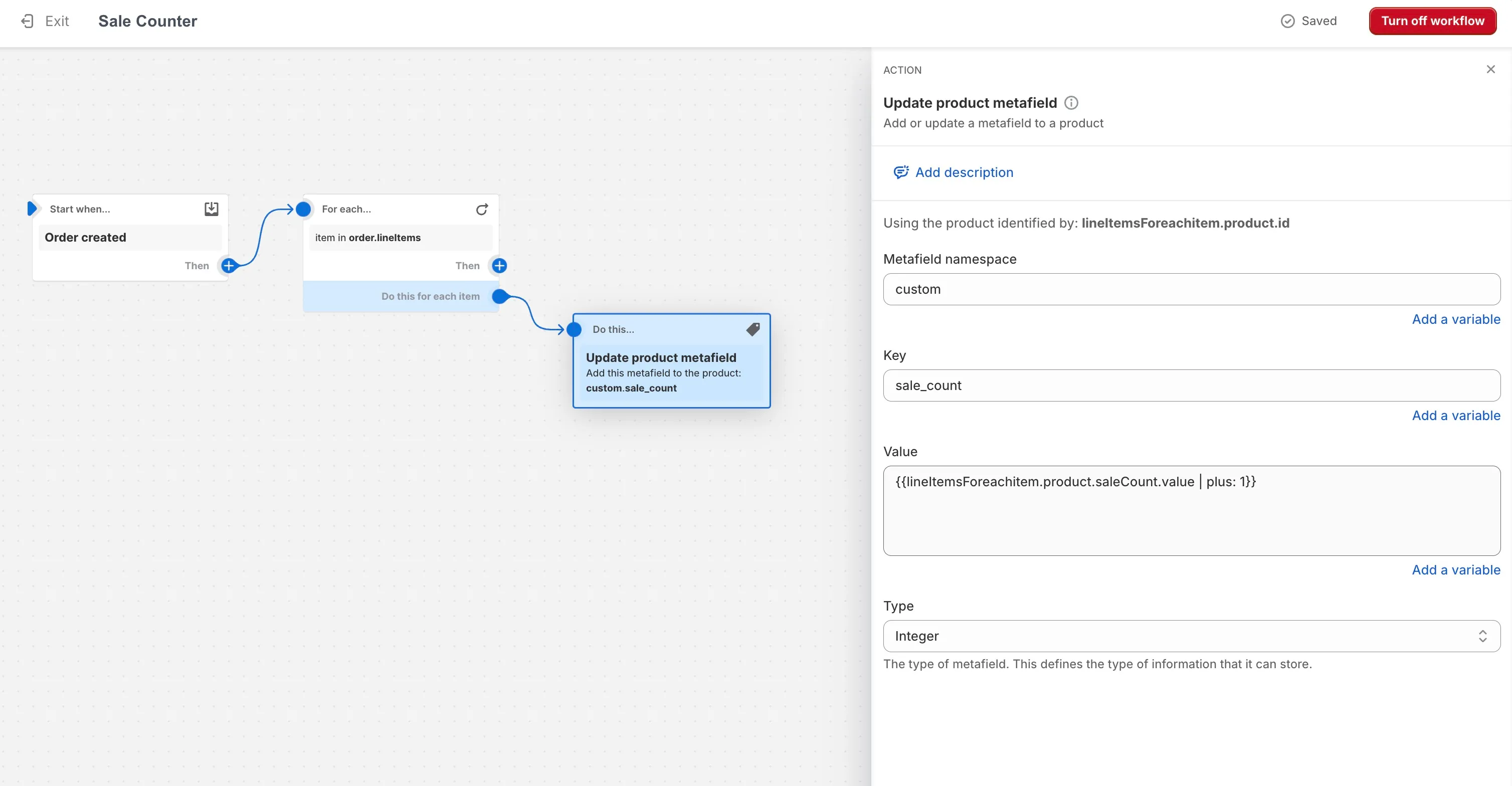Image resolution: width=1512 pixels, height=786 pixels.
Task: Click the Type field help text
Action: coord(1097,664)
